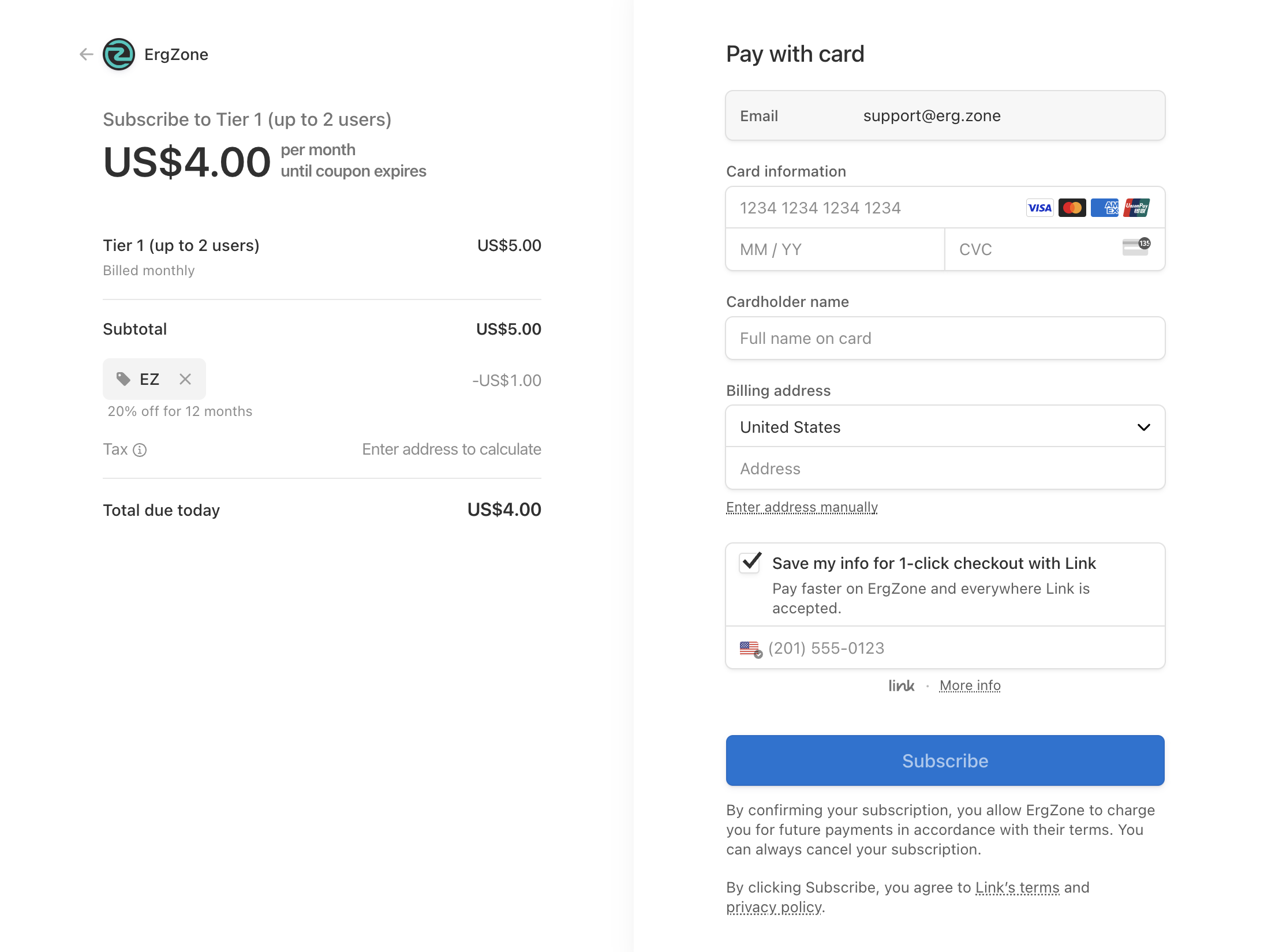Click the UnionPay card icon
1264x952 pixels.
pos(1136,208)
